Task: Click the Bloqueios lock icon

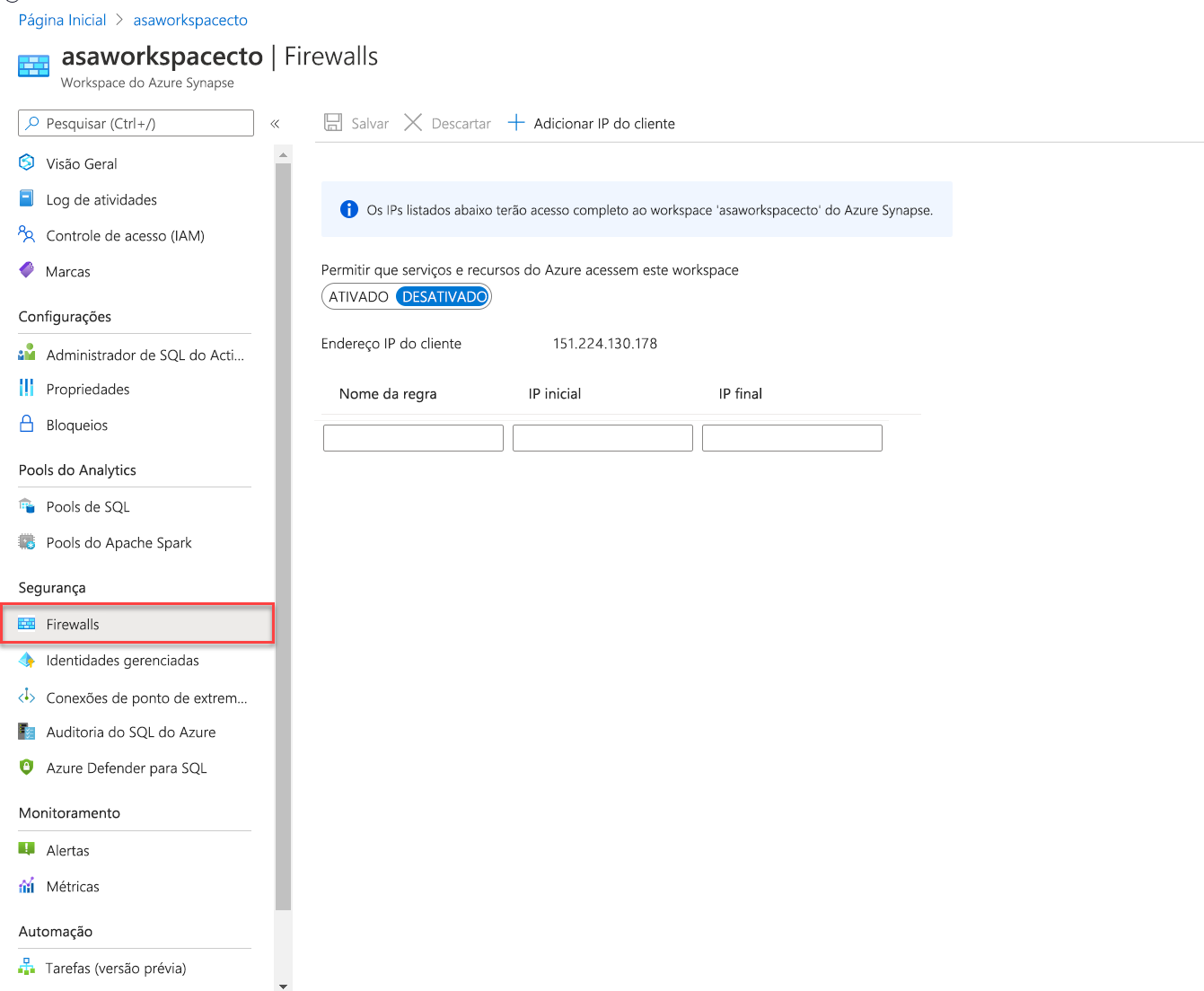Action: coord(27,424)
